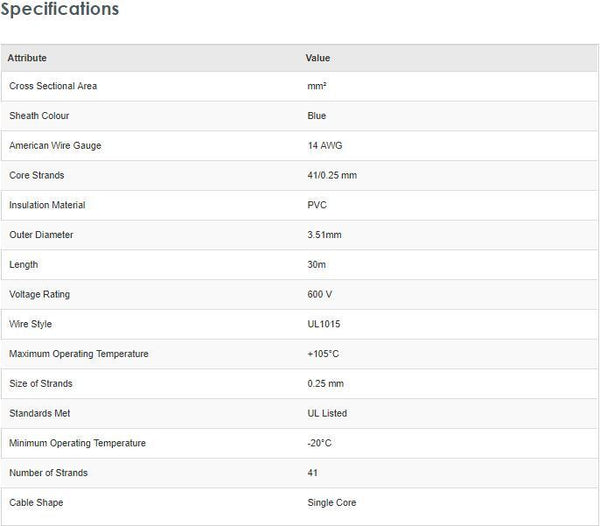Select the PVC value cell
Viewport: 600px width, 526px height.
pos(317,205)
